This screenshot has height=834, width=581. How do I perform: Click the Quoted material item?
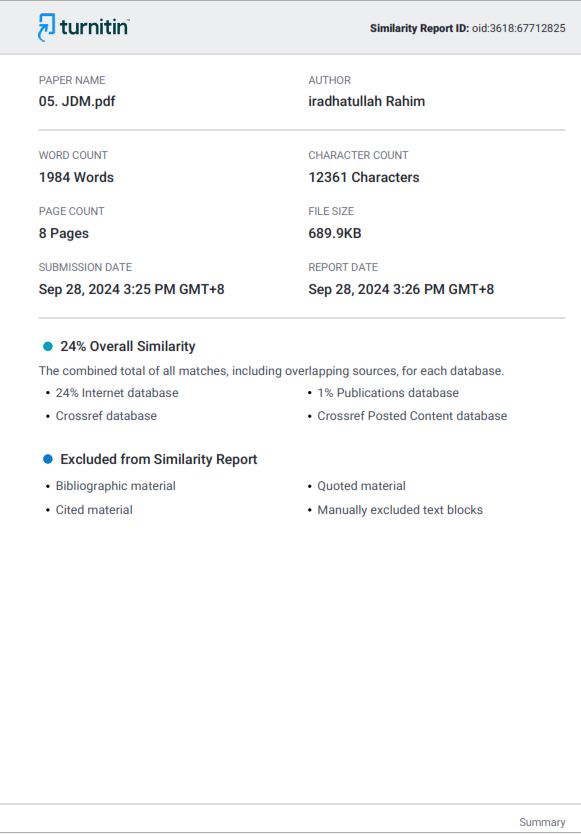click(361, 486)
